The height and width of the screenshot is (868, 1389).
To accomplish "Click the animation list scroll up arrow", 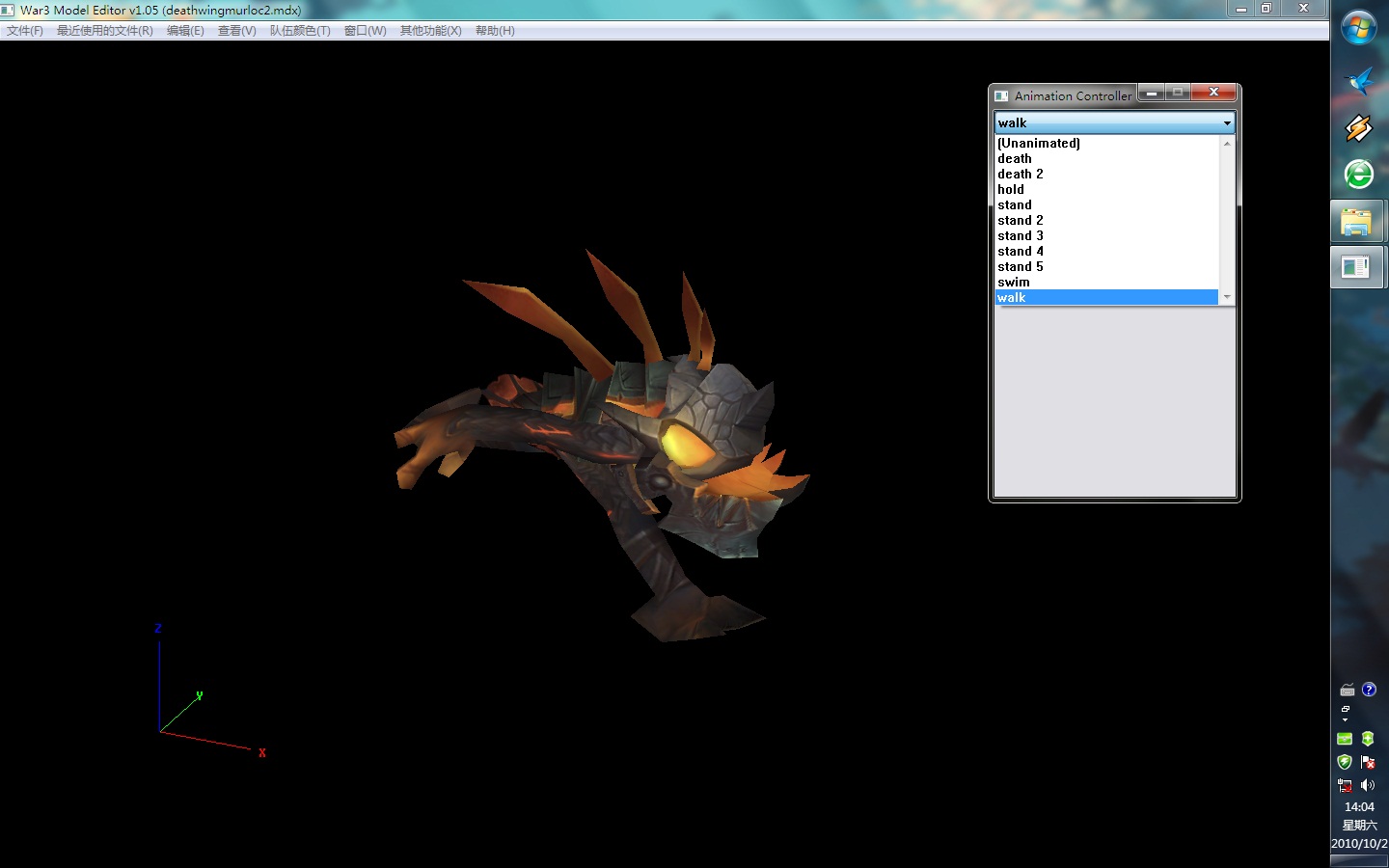I will (1227, 143).
